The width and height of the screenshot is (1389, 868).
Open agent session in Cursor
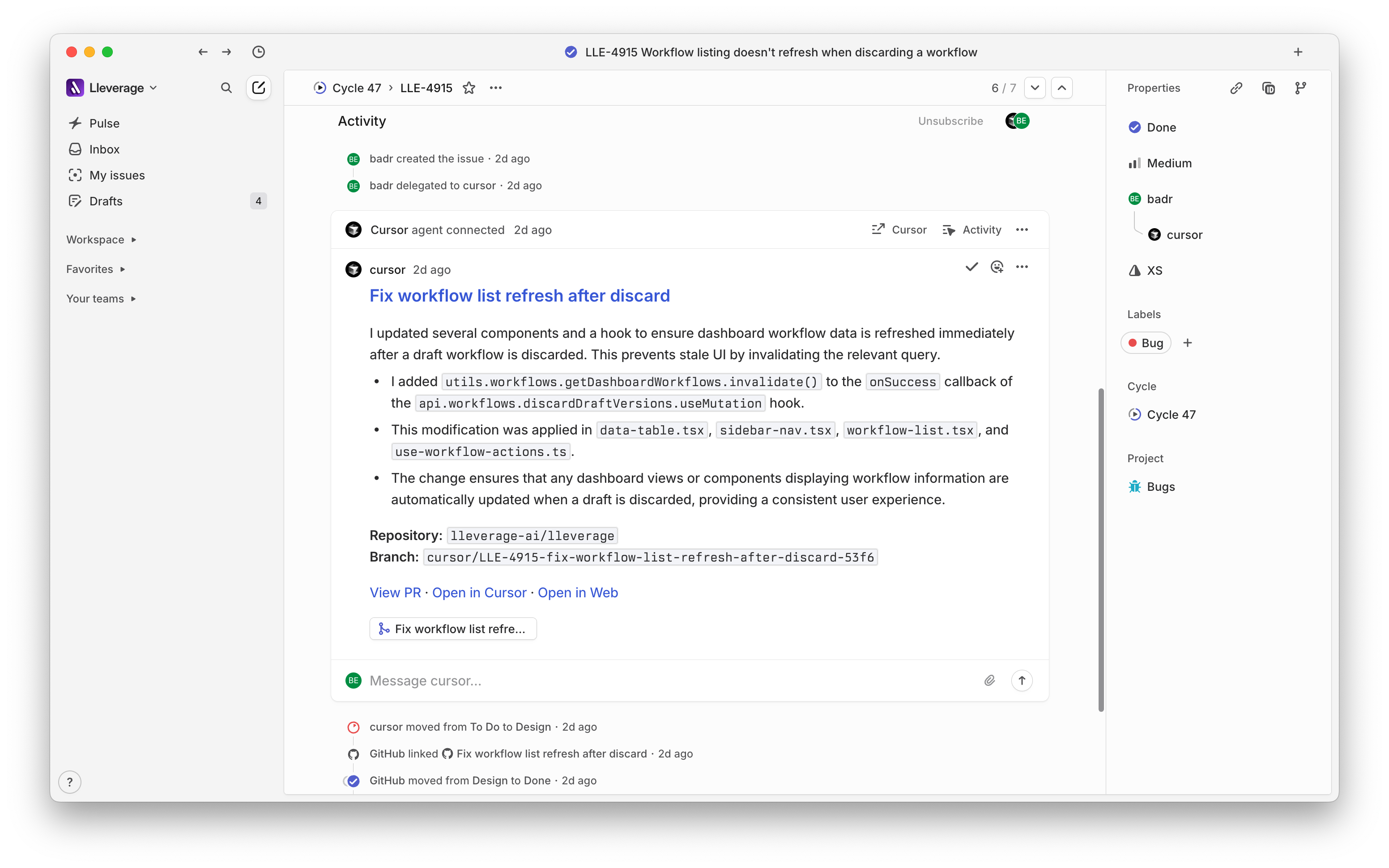(x=899, y=230)
